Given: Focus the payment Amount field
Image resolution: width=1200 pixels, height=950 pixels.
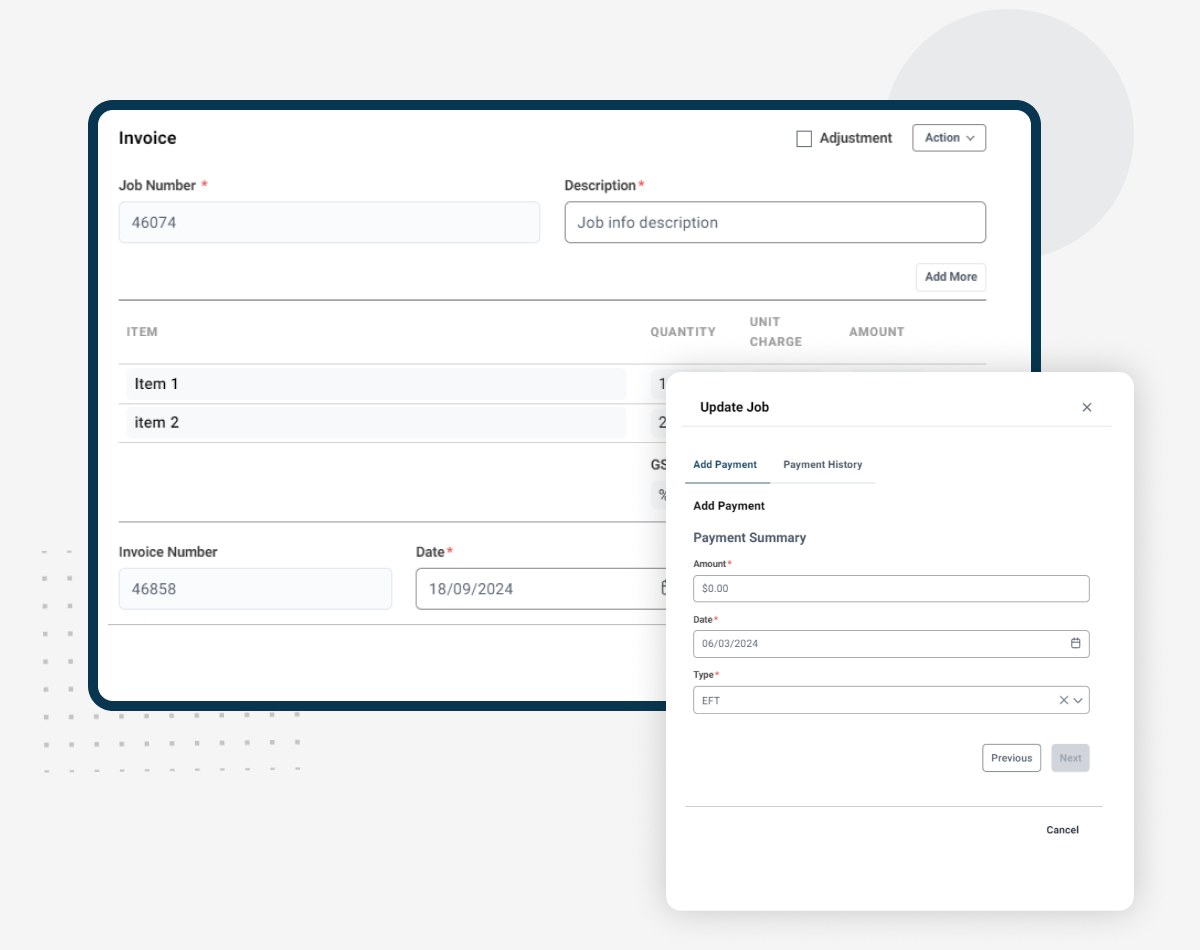Looking at the screenshot, I should tap(890, 589).
